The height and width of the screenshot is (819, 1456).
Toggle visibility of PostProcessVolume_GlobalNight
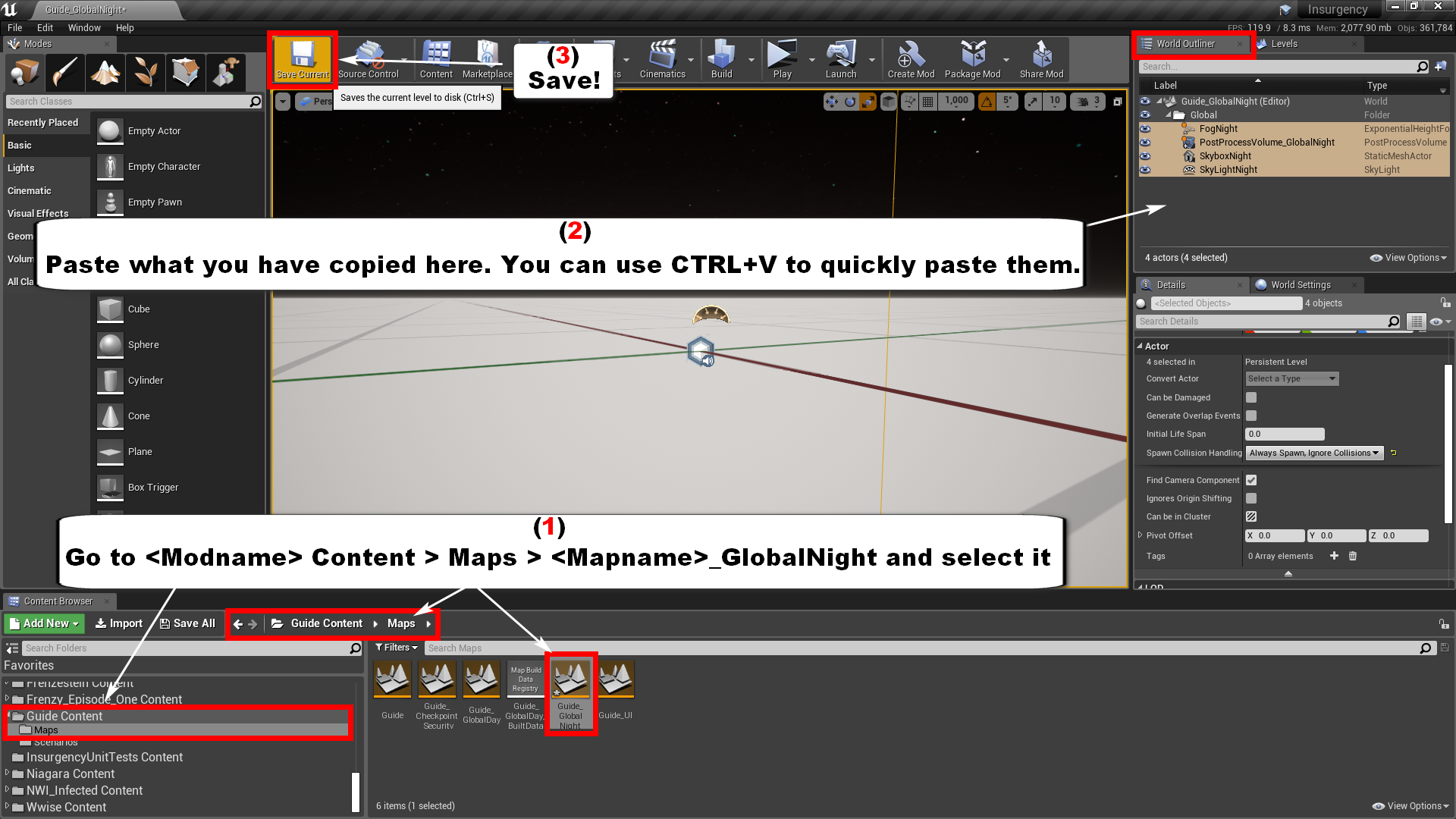[1145, 143]
